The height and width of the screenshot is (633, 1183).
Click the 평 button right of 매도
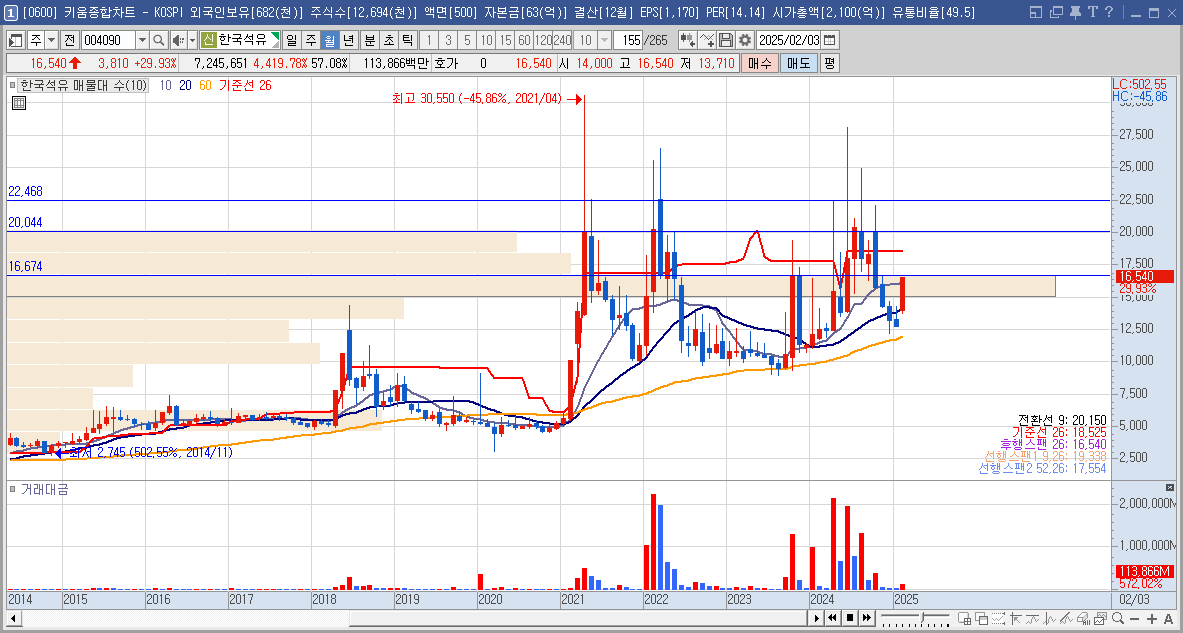[x=829, y=63]
